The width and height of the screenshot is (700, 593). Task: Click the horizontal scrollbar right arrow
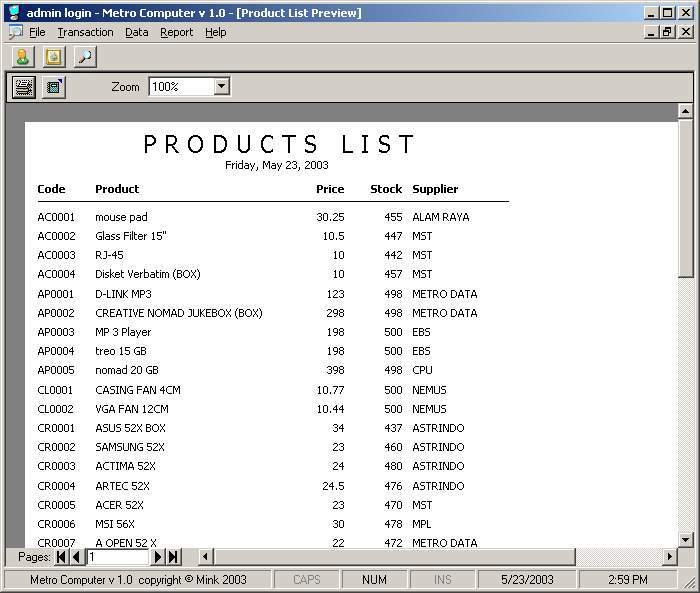pyautogui.click(x=670, y=557)
